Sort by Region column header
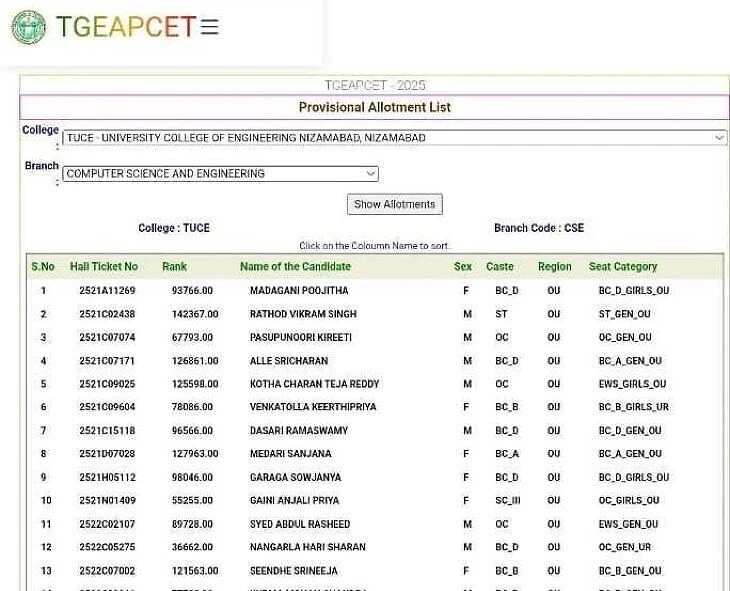Viewport: 730px width, 591px height. pyautogui.click(x=554, y=267)
